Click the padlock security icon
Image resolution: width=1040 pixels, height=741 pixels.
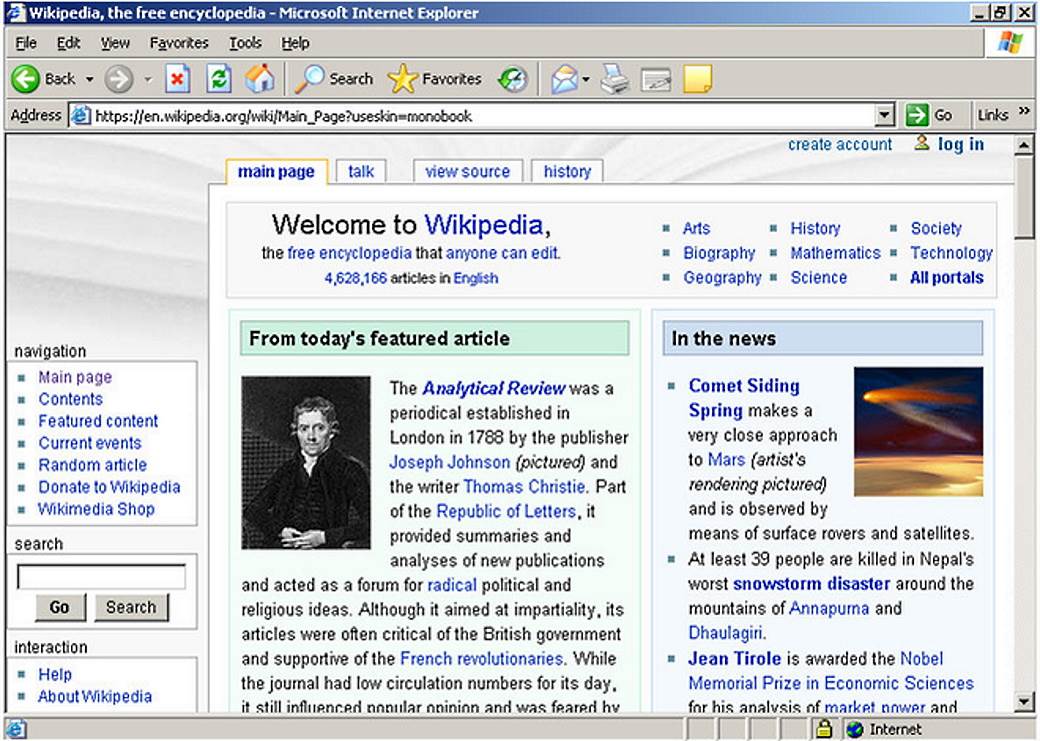point(822,729)
